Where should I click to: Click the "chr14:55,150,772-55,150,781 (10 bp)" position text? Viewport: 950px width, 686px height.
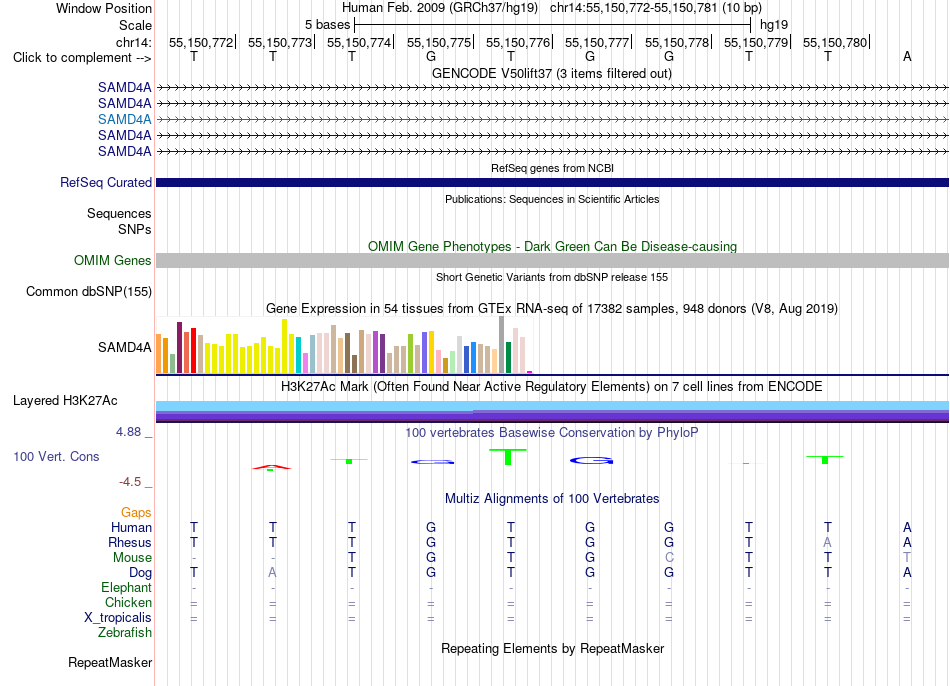tap(656, 8)
